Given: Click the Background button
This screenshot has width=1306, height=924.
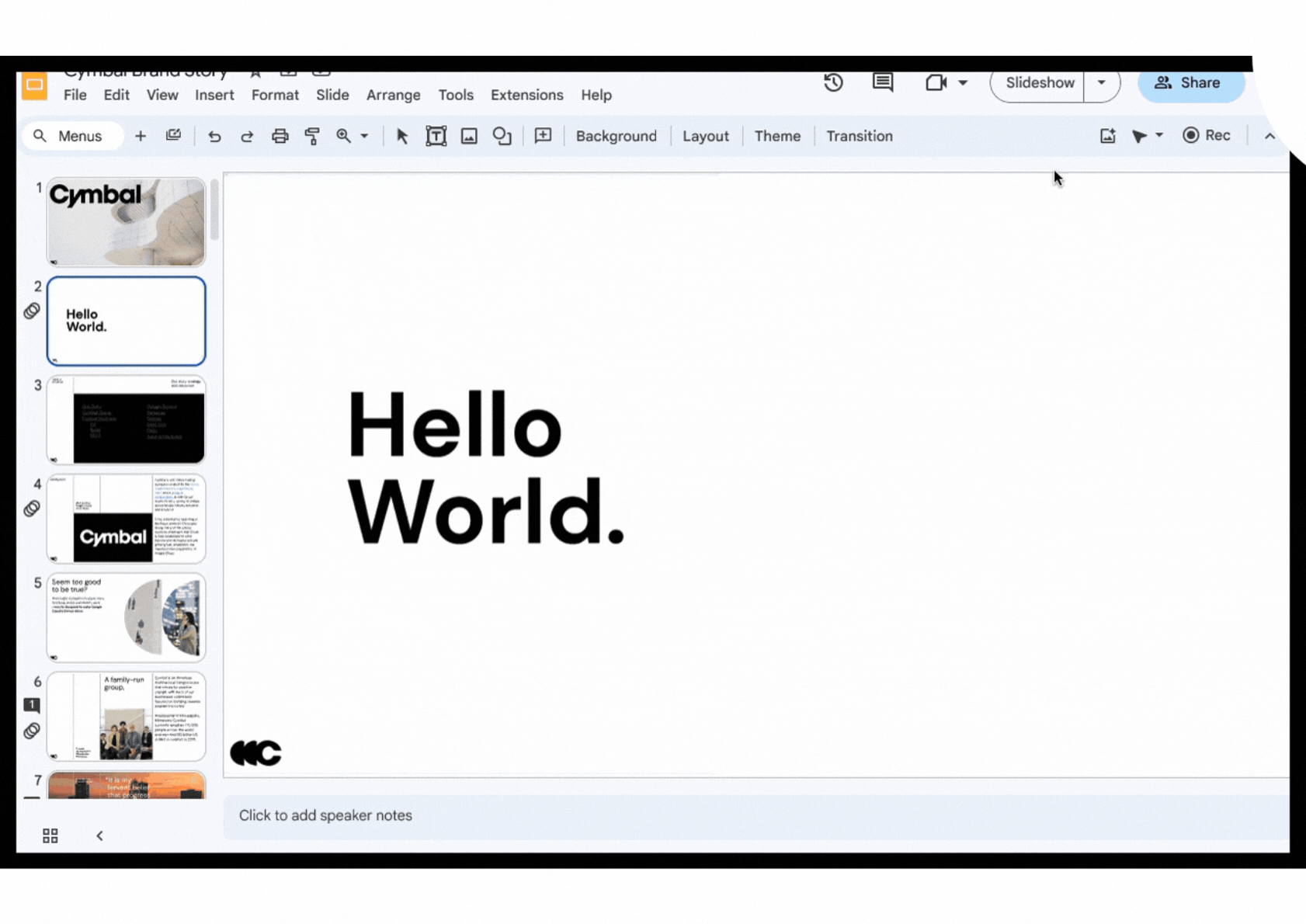Looking at the screenshot, I should coord(617,136).
